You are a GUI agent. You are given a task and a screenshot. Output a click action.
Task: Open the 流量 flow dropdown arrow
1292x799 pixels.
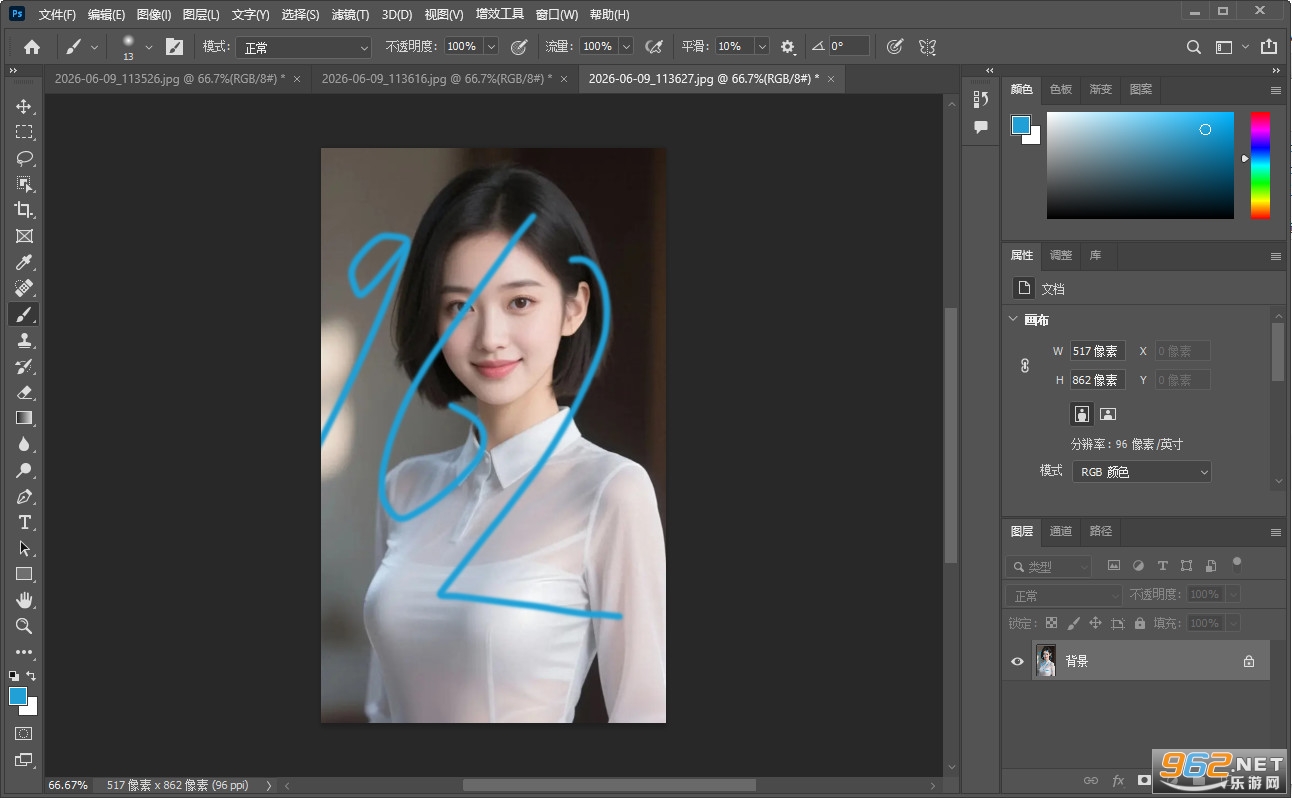coord(626,46)
